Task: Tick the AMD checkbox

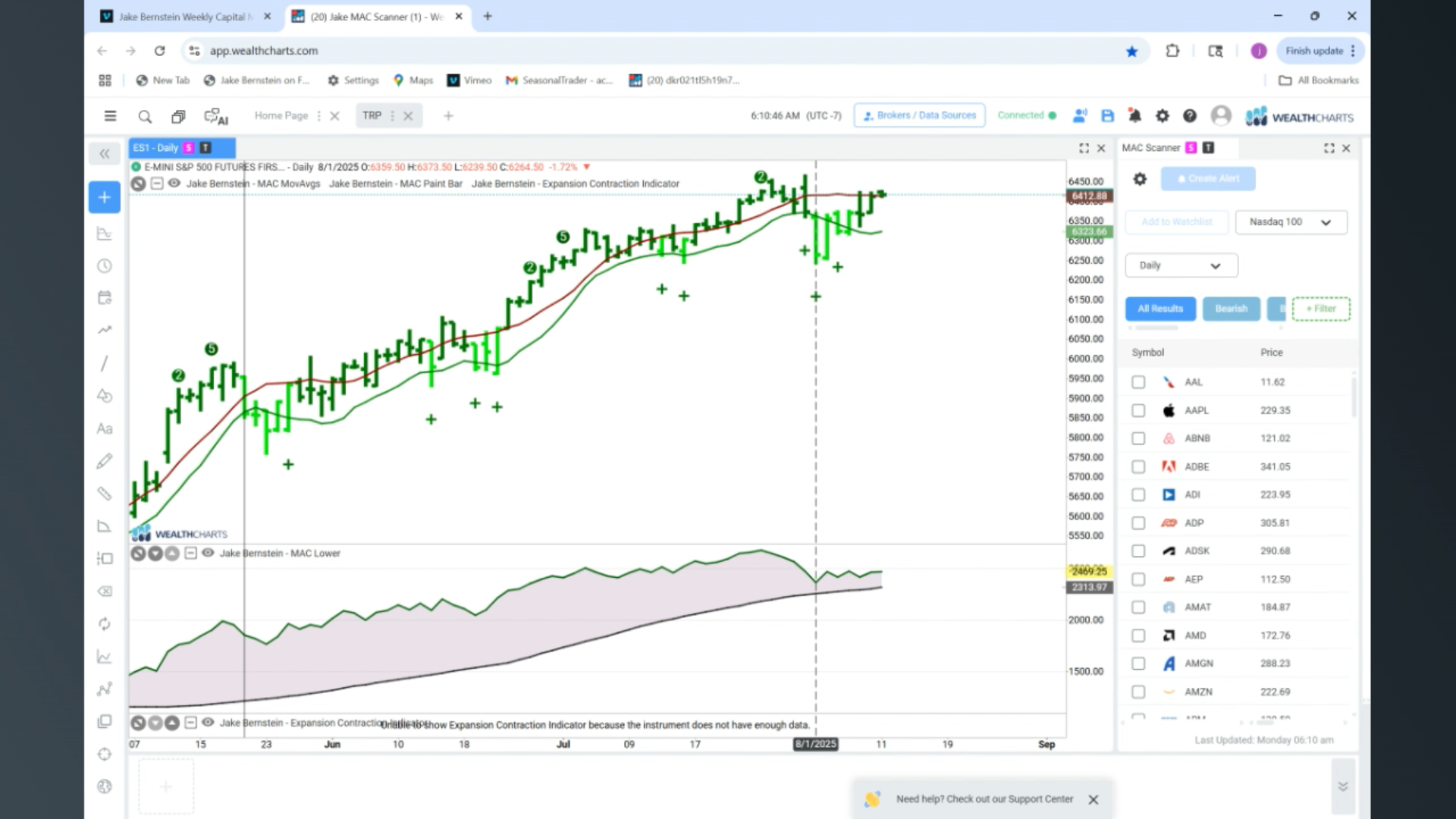Action: [x=1138, y=635]
